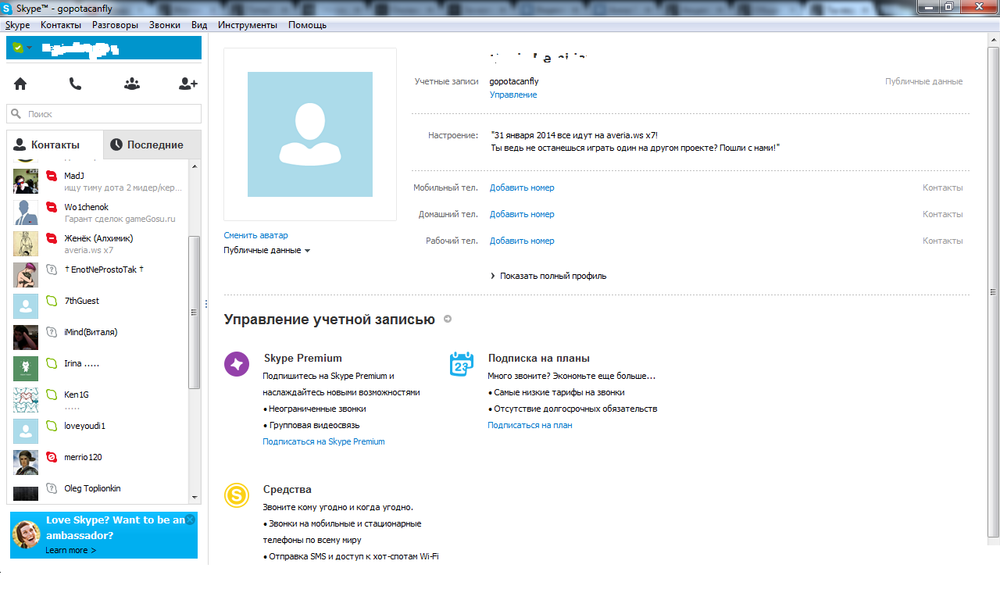Screen dimensions: 1000x600
Task: Open the Звонки menu
Action: 165,25
